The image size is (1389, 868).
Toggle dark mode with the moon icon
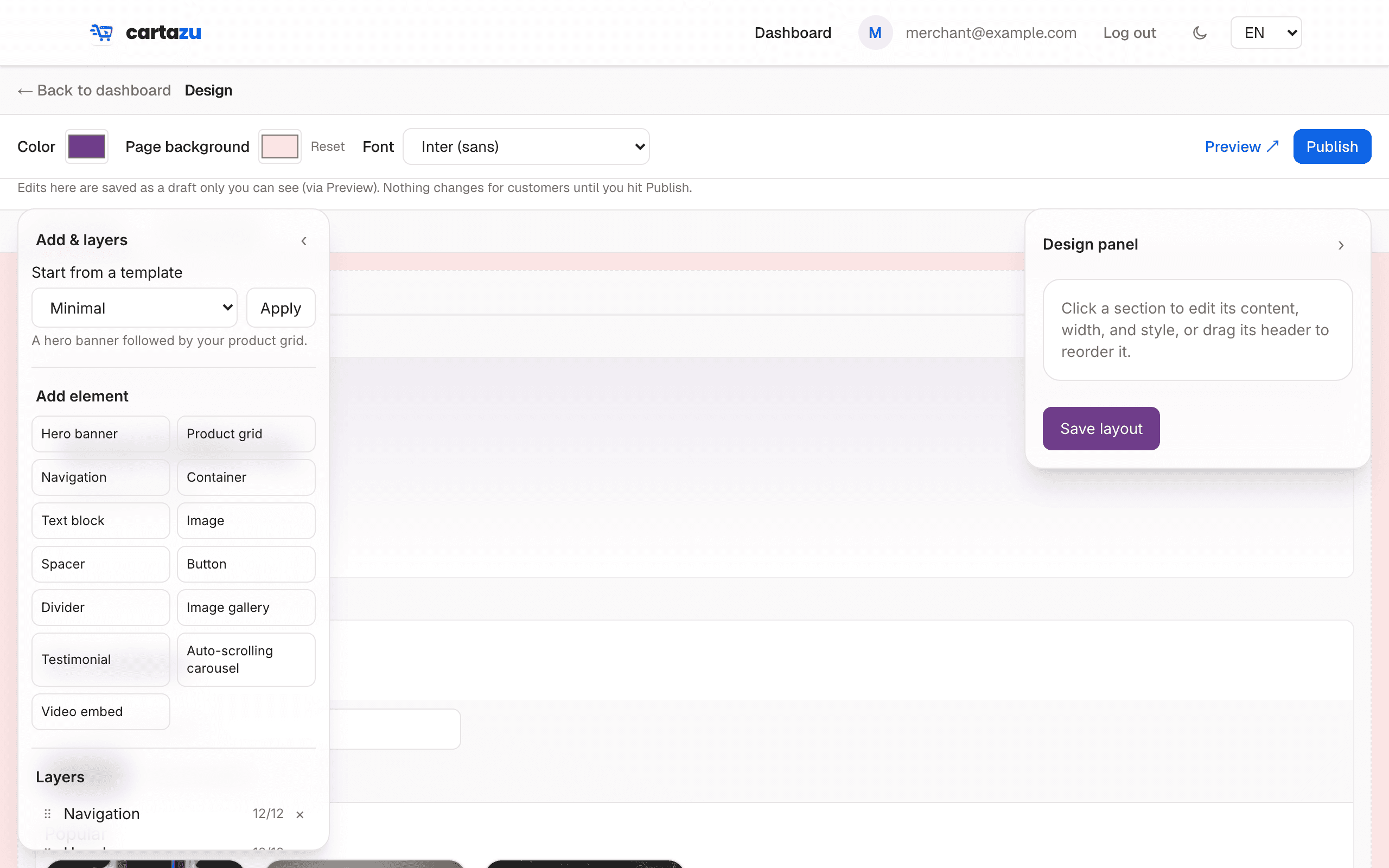(x=1200, y=33)
